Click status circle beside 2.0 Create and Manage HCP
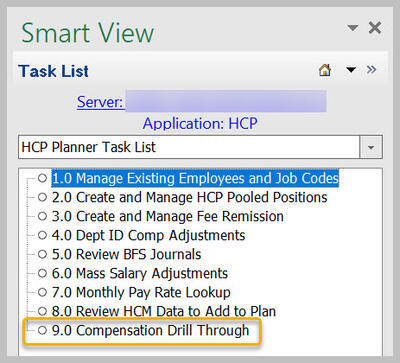This screenshot has height=363, width=400. pyautogui.click(x=42, y=197)
